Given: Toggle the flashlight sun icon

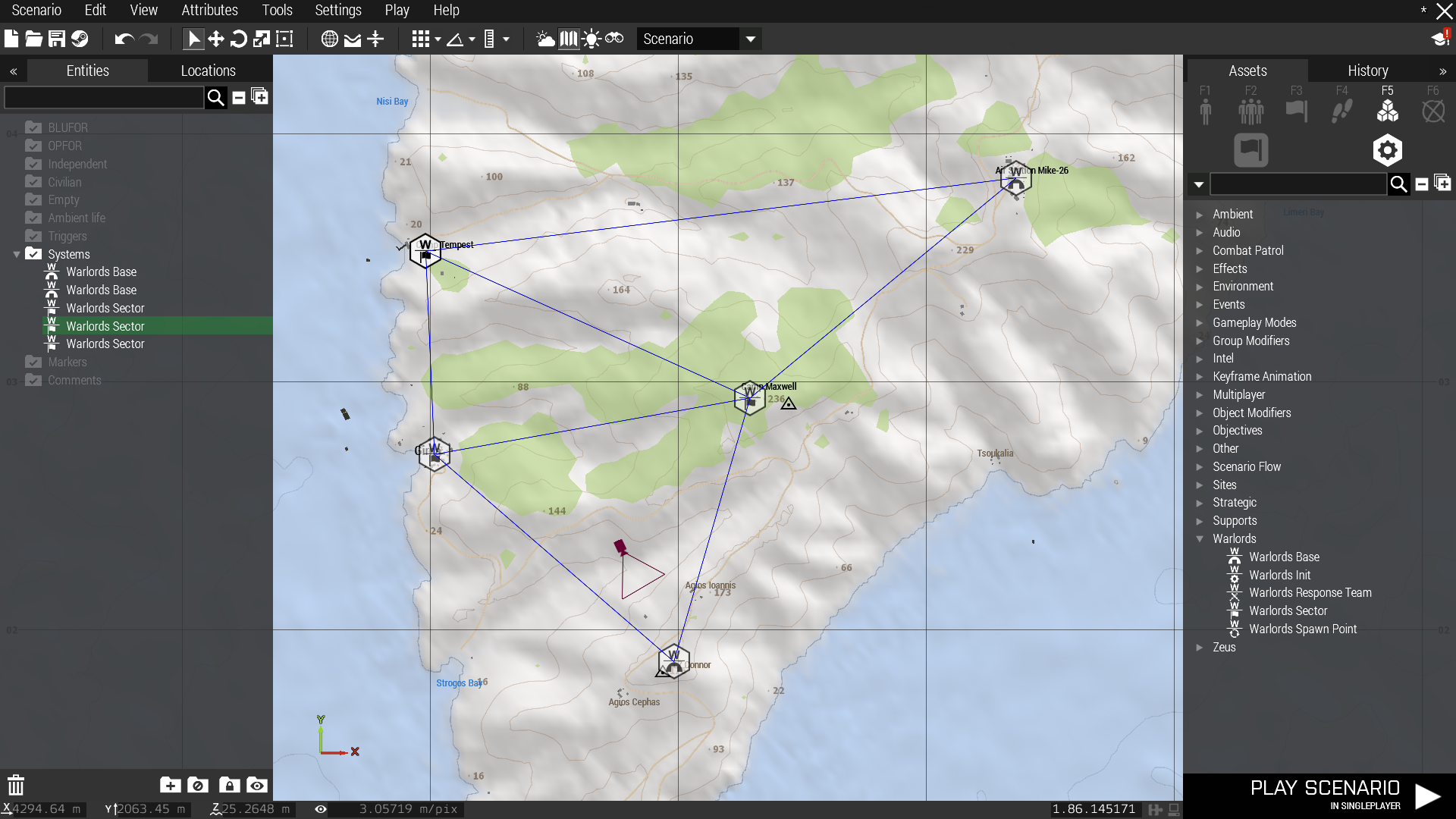Looking at the screenshot, I should coord(591,39).
